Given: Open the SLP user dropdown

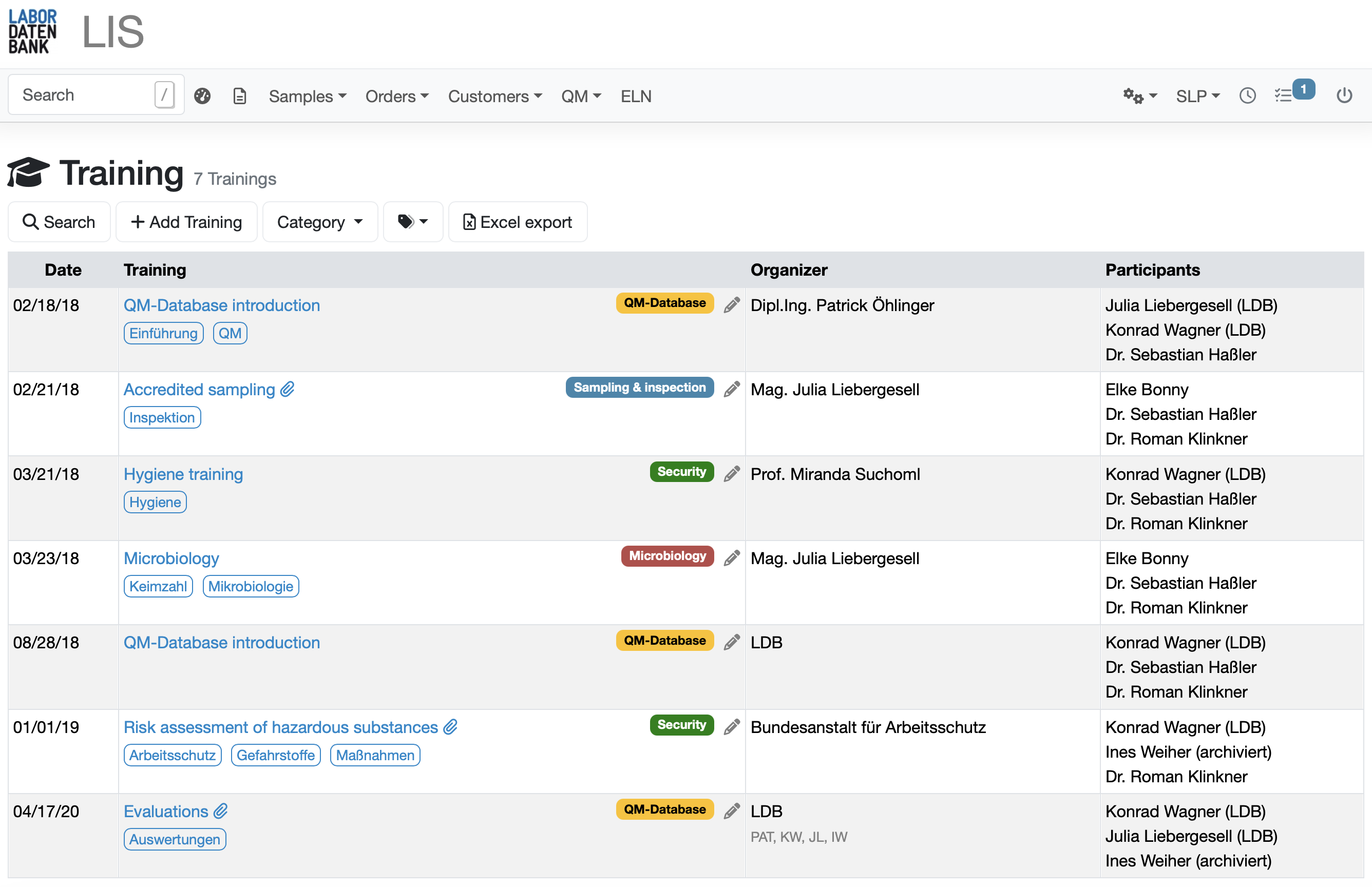Looking at the screenshot, I should [1197, 95].
